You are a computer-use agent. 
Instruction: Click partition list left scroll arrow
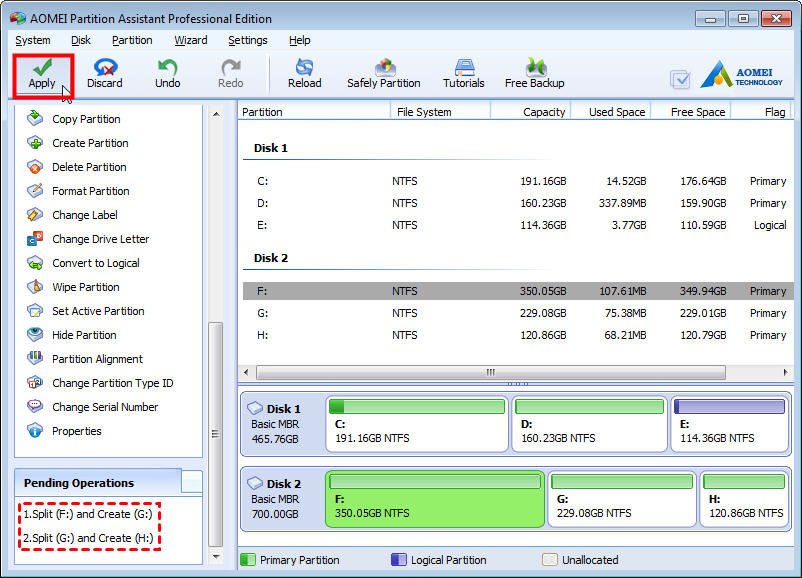point(247,372)
